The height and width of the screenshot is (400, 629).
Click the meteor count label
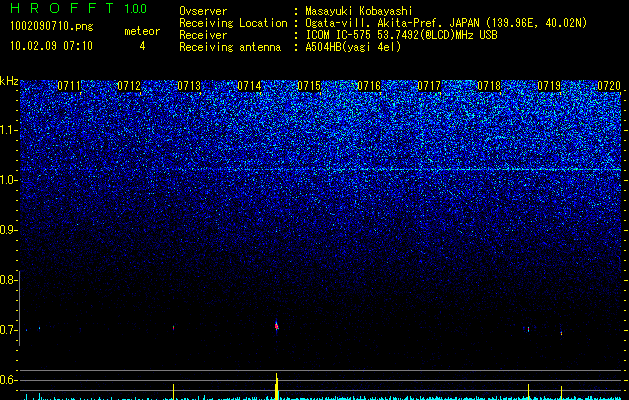142,31
